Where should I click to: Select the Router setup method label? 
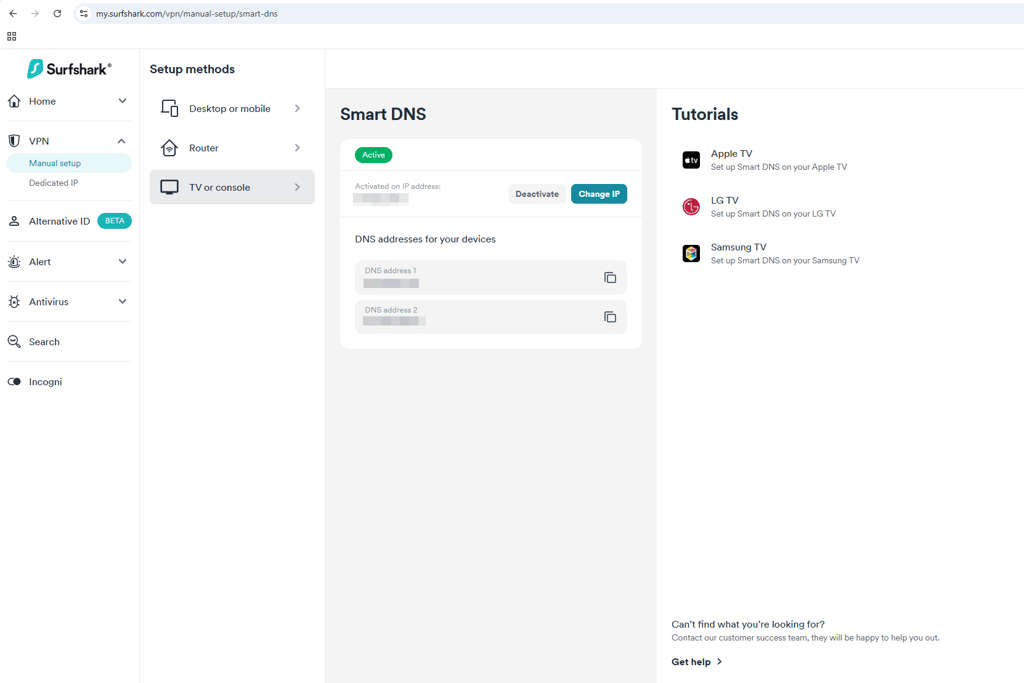click(204, 148)
